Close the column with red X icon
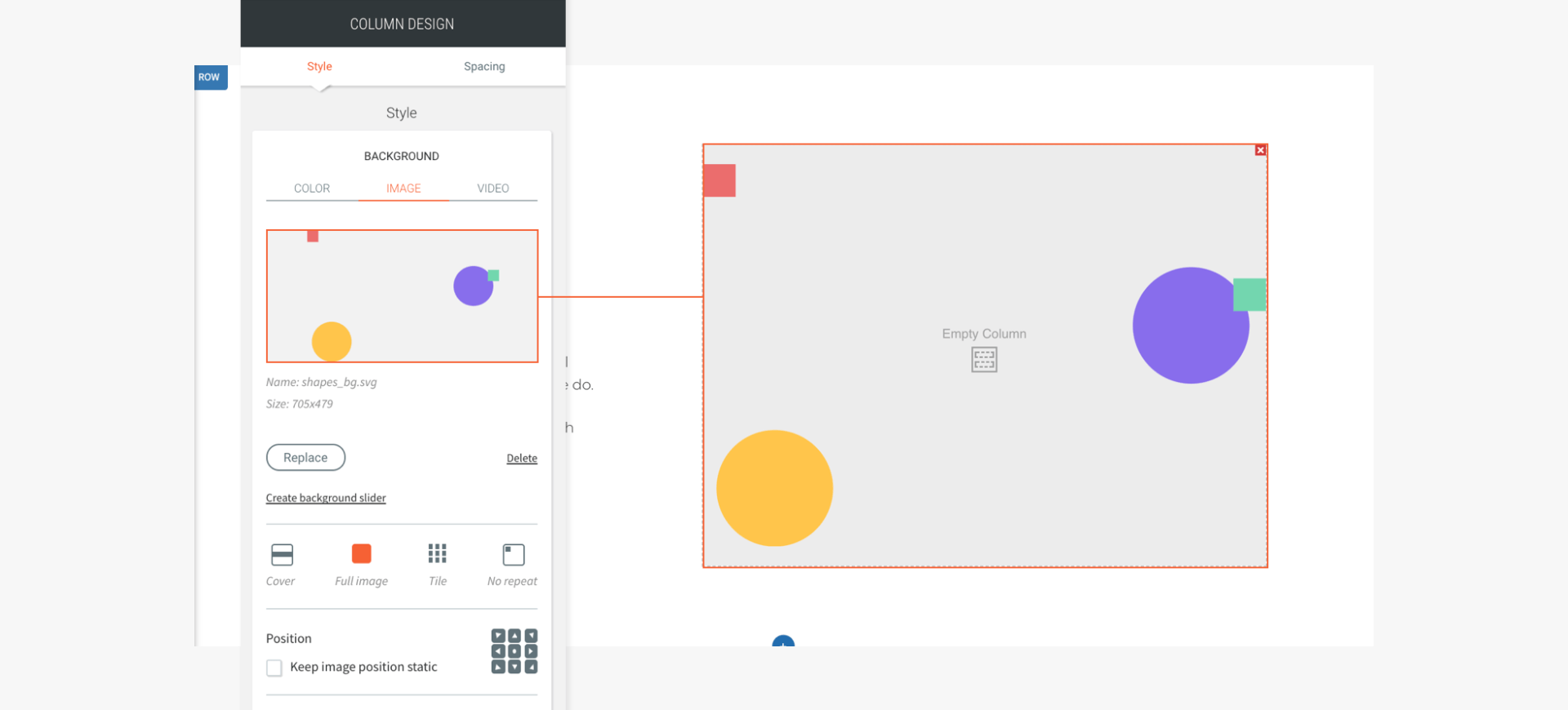The image size is (1568, 710). coord(1261,150)
